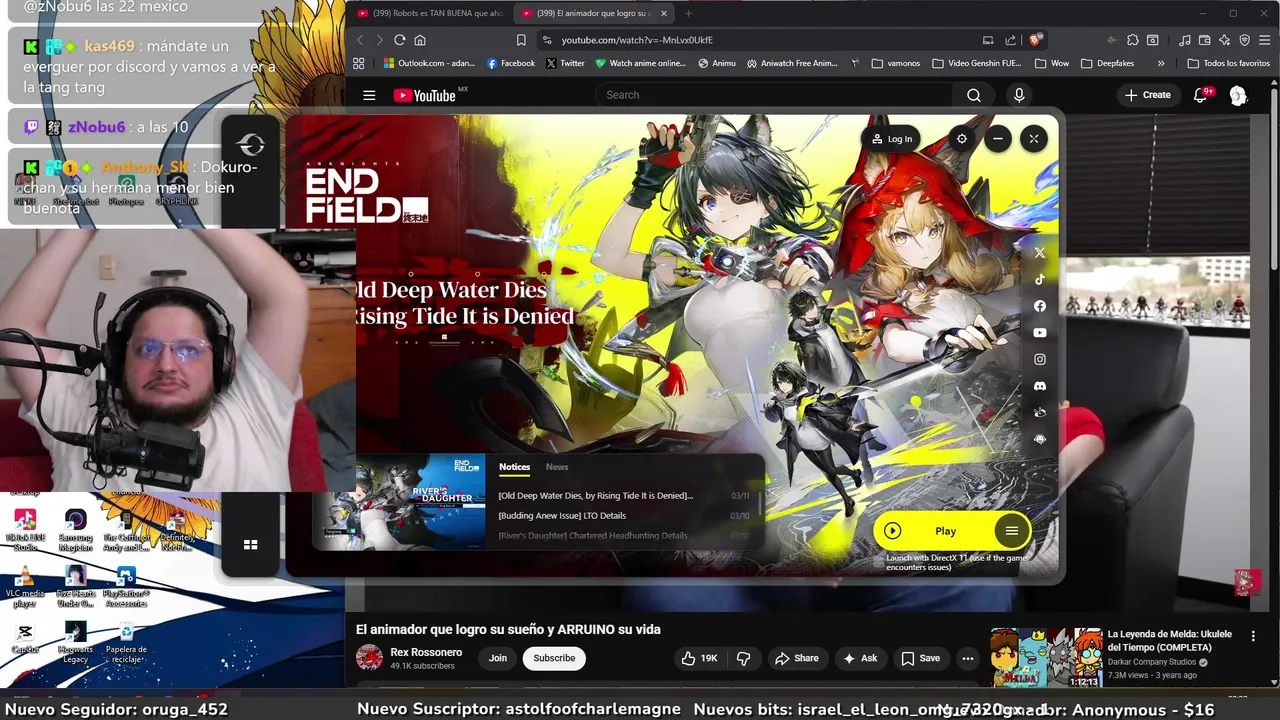Switch to the Robots es TAN BUENA tab

coord(429,13)
